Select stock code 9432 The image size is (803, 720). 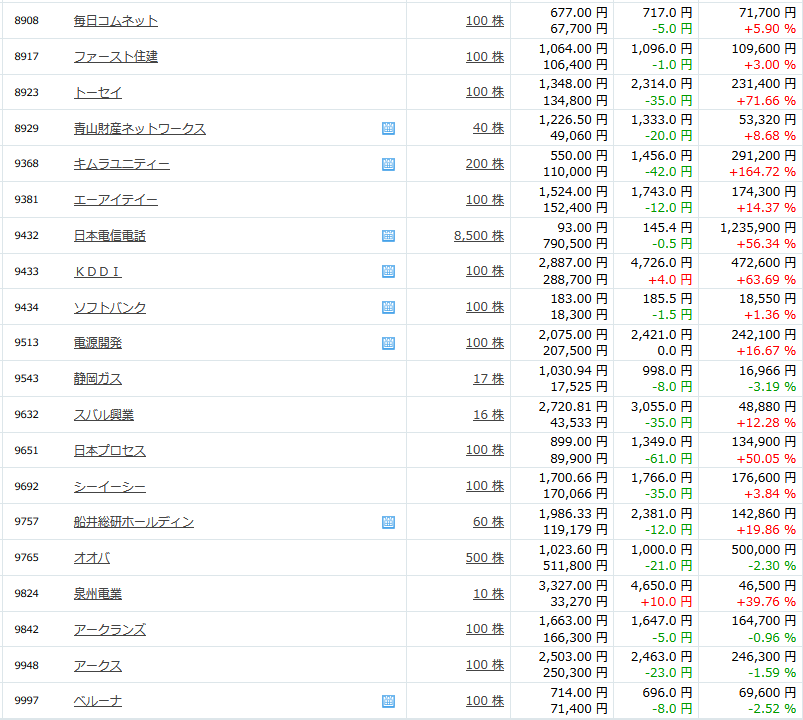click(x=27, y=236)
